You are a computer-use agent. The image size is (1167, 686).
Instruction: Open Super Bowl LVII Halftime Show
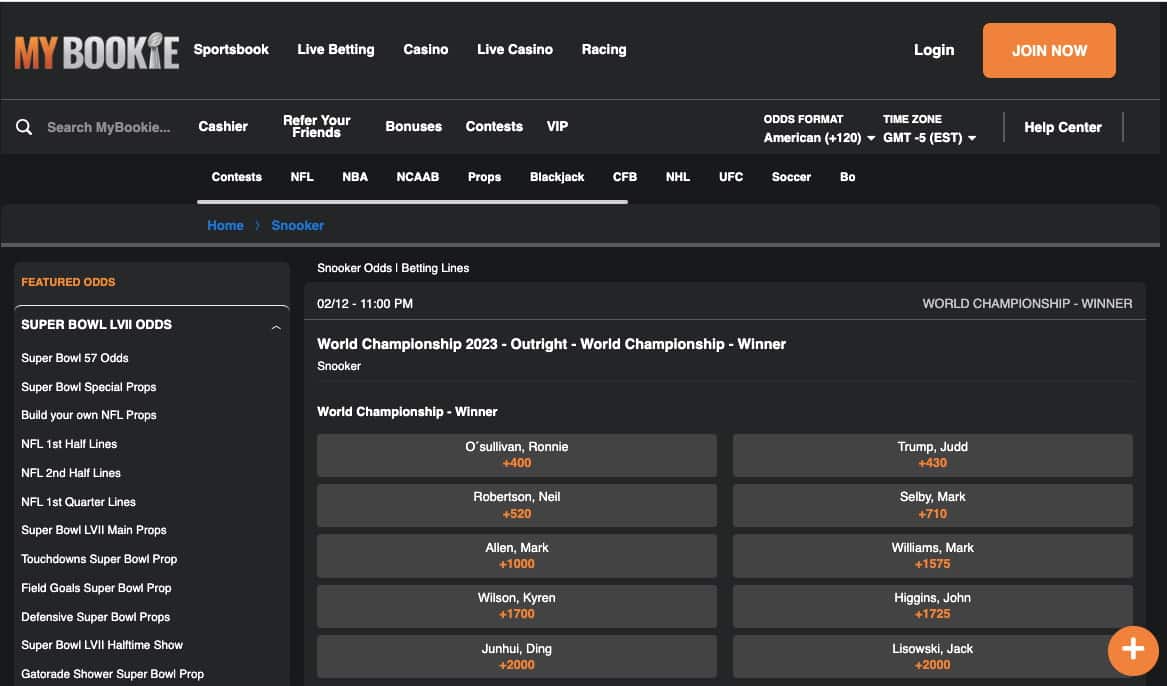102,646
